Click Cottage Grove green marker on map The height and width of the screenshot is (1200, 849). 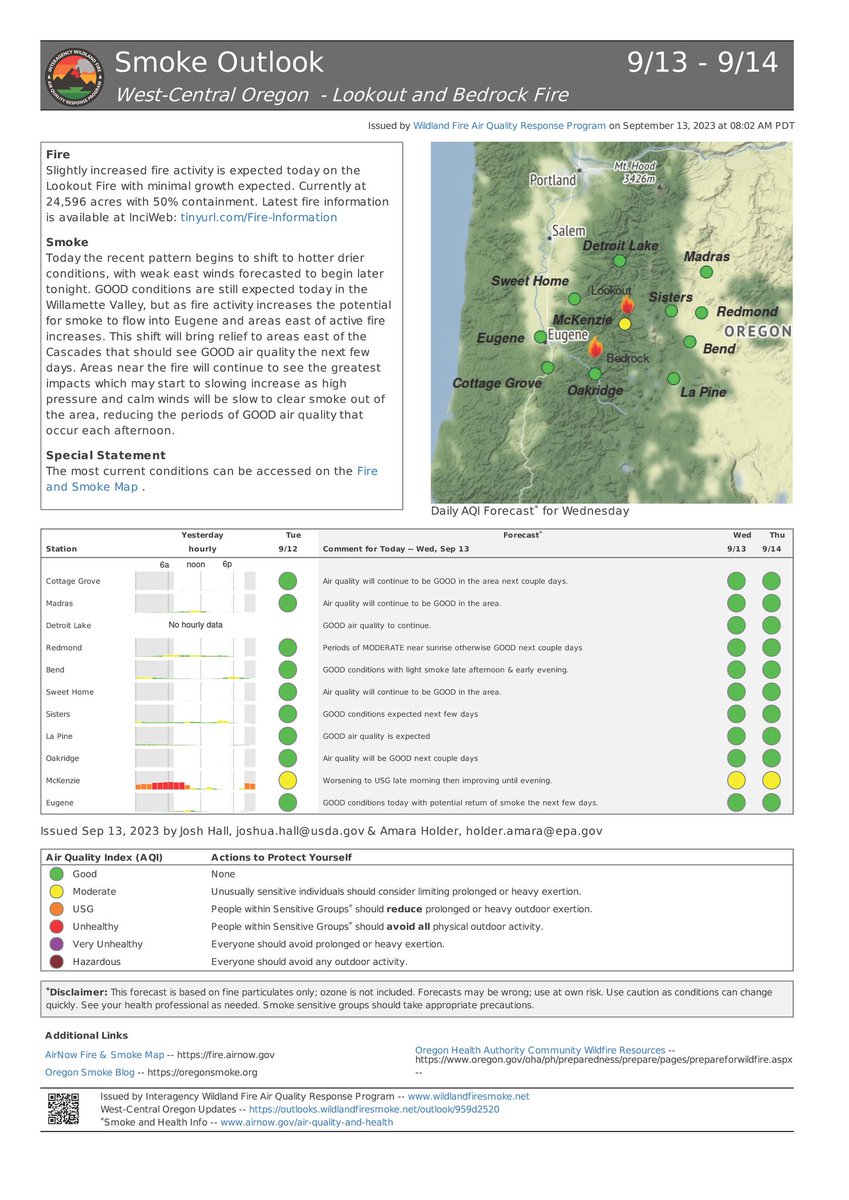pyautogui.click(x=547, y=367)
